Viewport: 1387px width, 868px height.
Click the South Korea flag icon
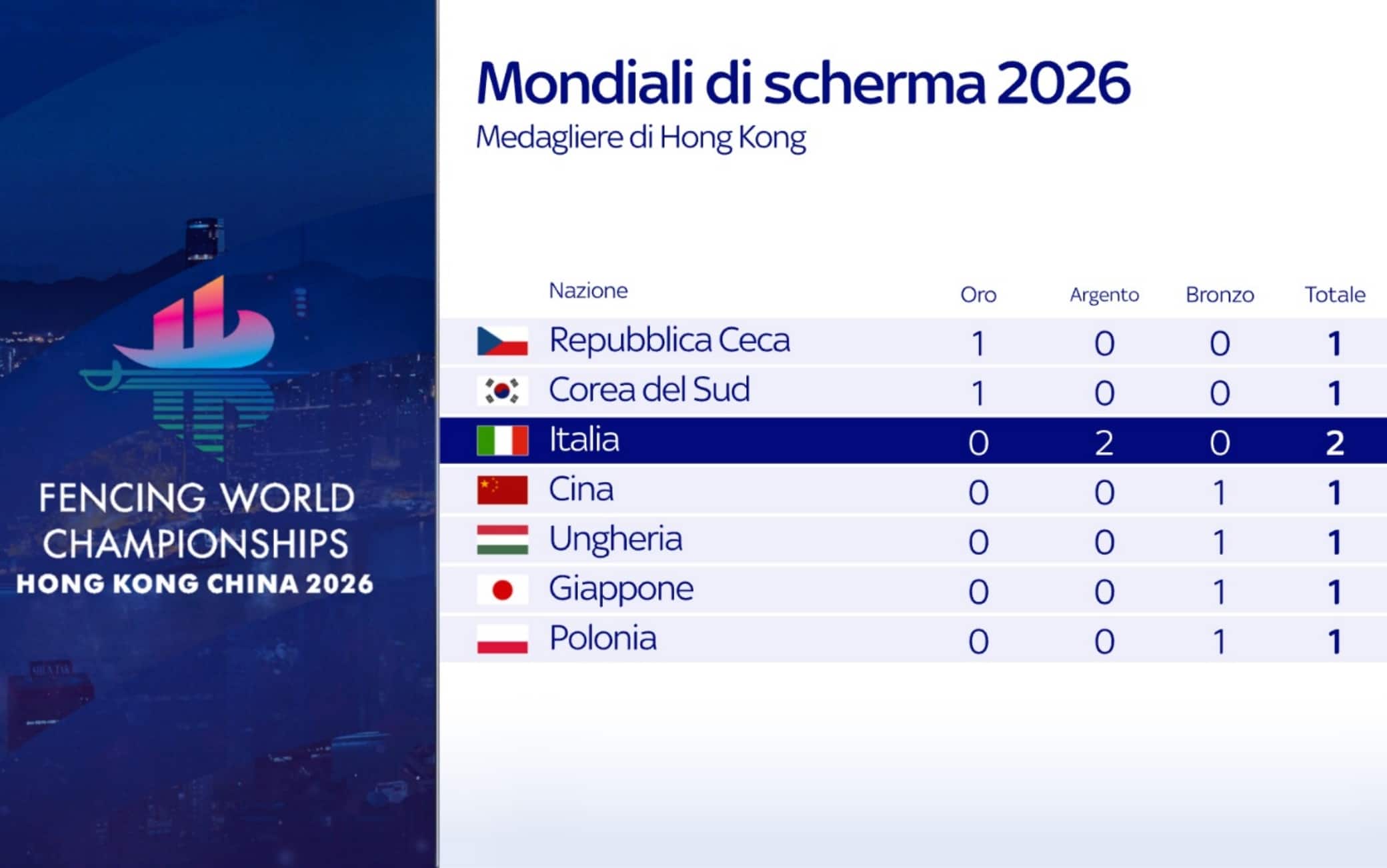coord(502,391)
